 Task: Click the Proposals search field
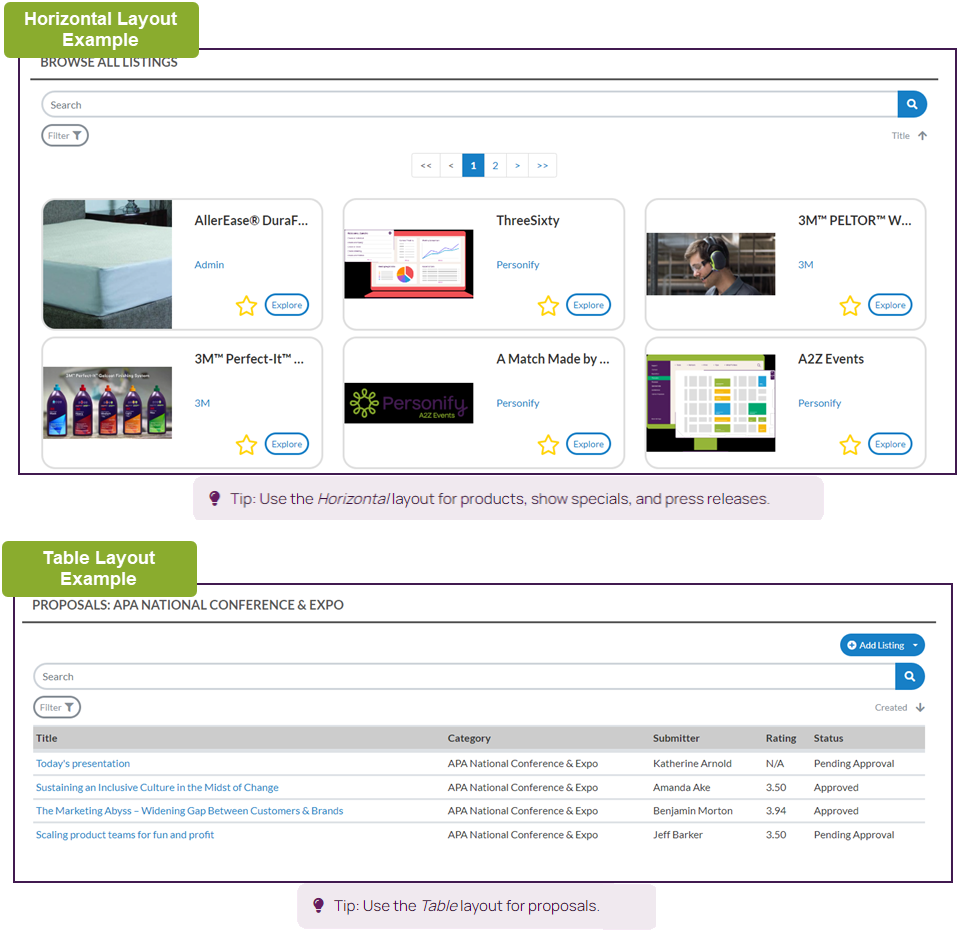coord(464,676)
